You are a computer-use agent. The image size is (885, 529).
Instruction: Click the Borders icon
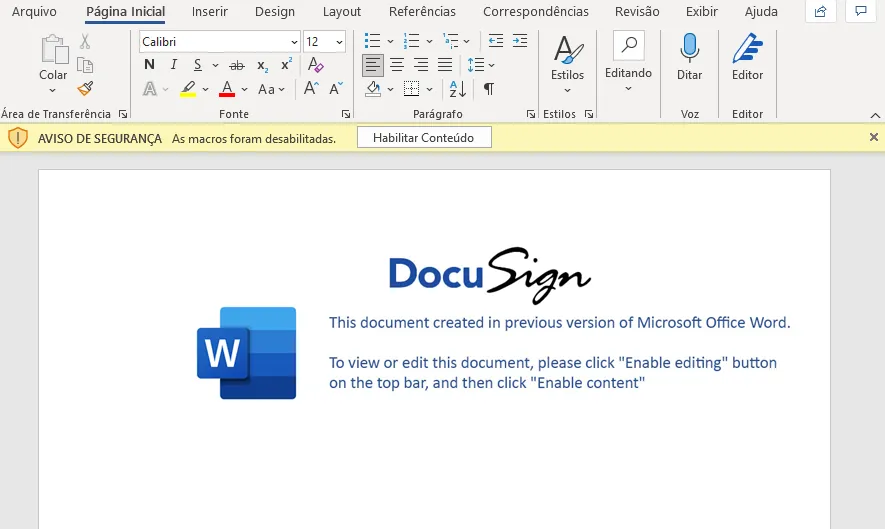(411, 89)
